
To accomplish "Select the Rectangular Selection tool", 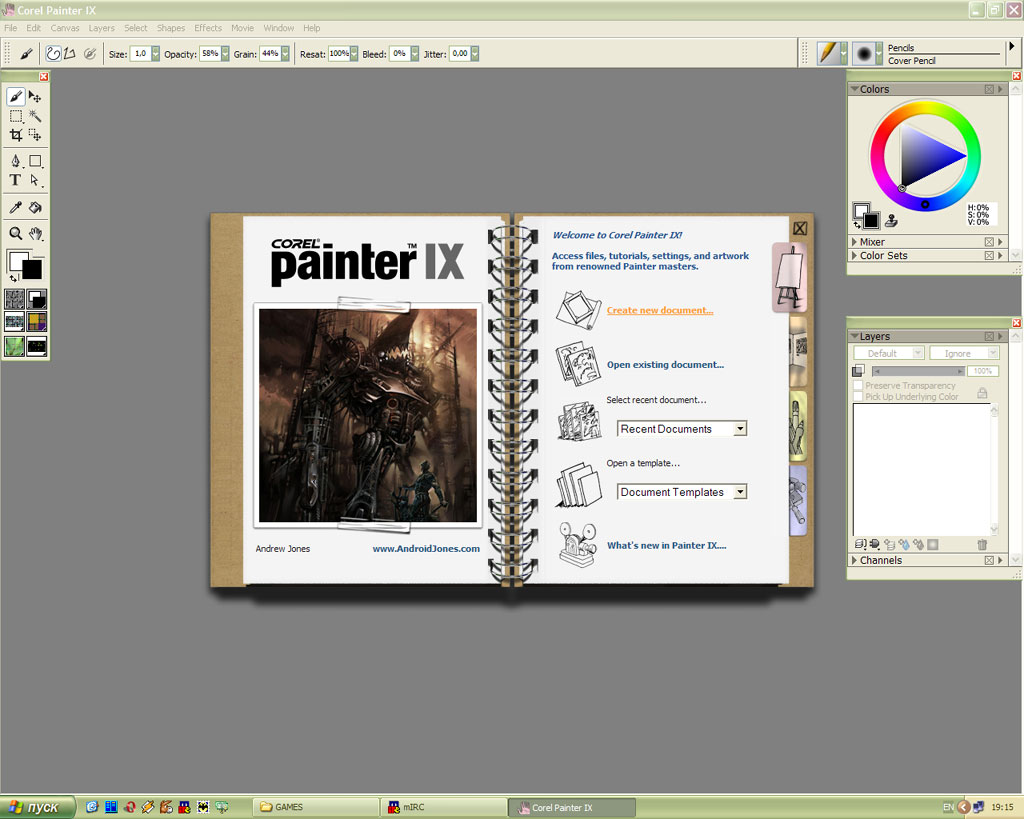I will (x=16, y=116).
